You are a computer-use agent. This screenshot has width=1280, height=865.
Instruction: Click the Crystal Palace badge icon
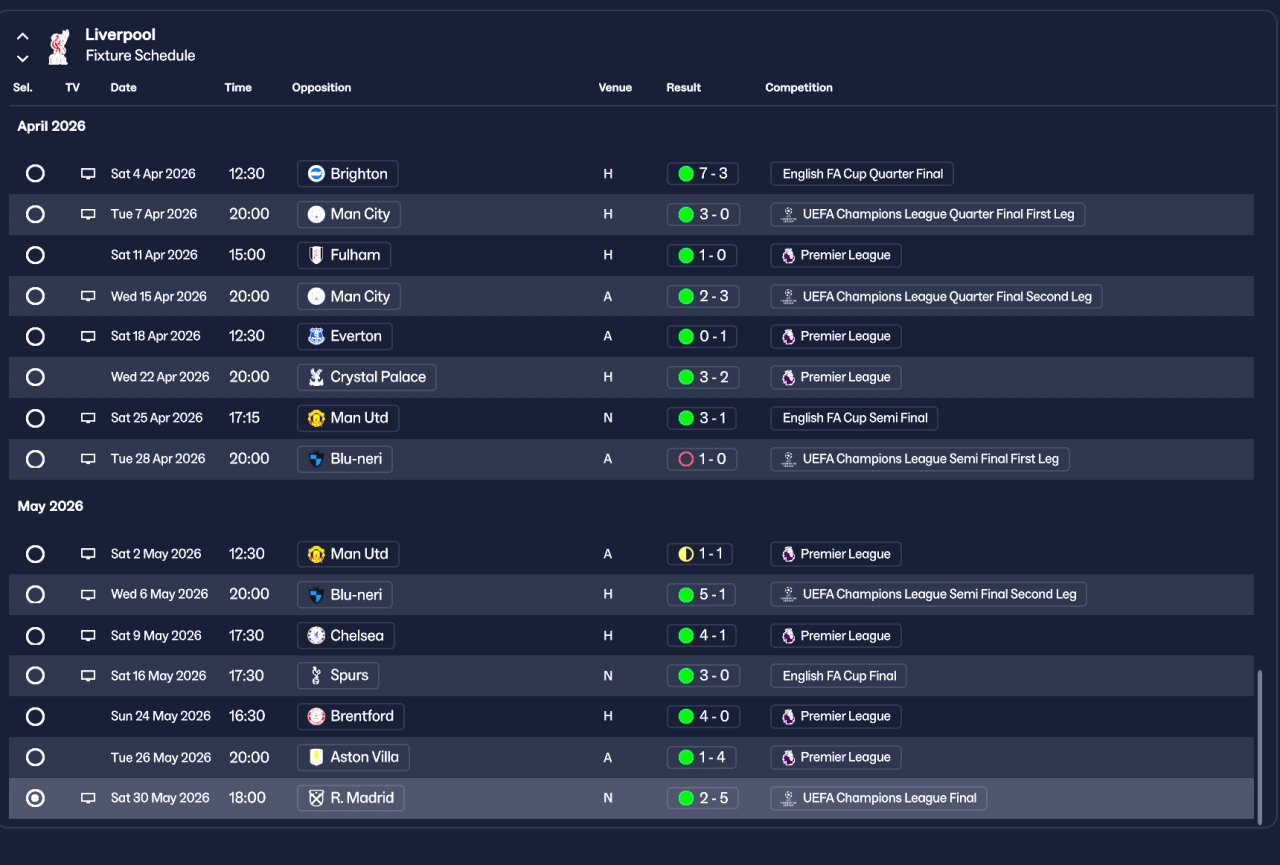pos(316,377)
